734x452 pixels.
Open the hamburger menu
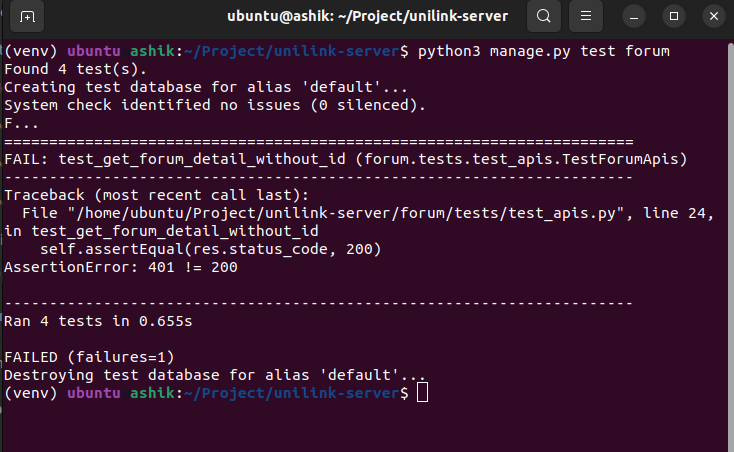coord(587,17)
